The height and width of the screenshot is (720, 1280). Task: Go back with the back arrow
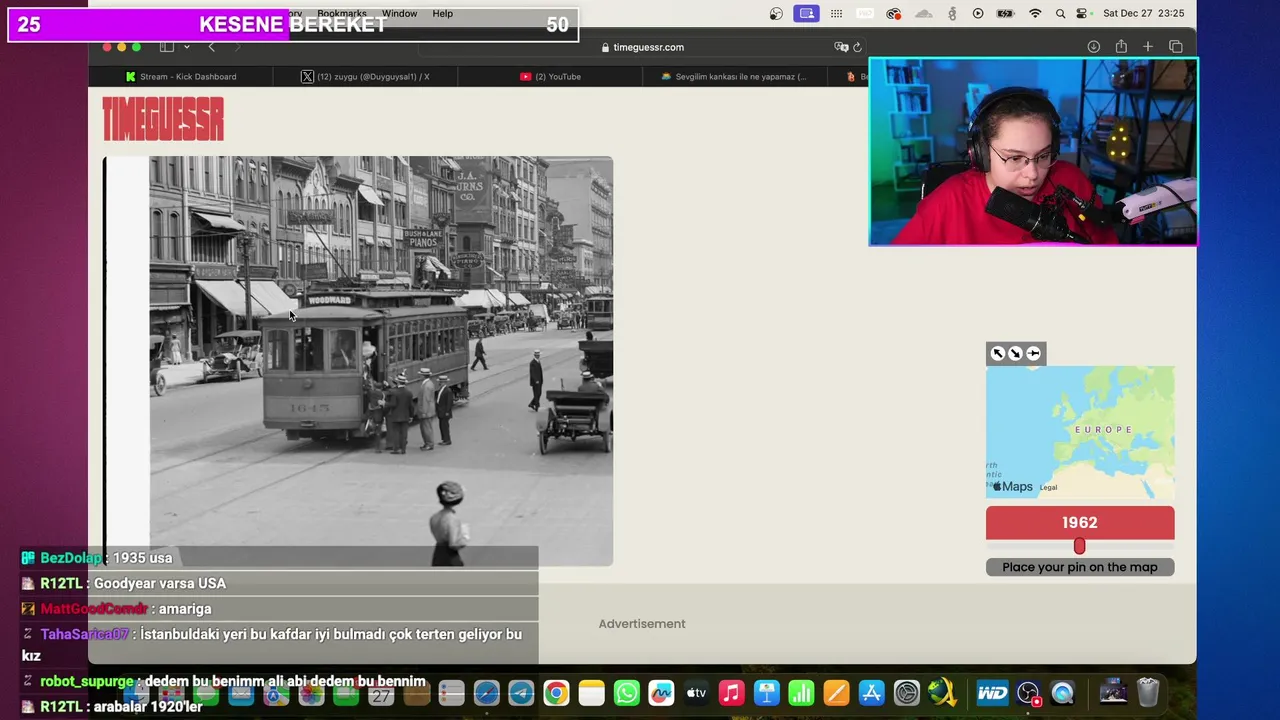point(211,47)
